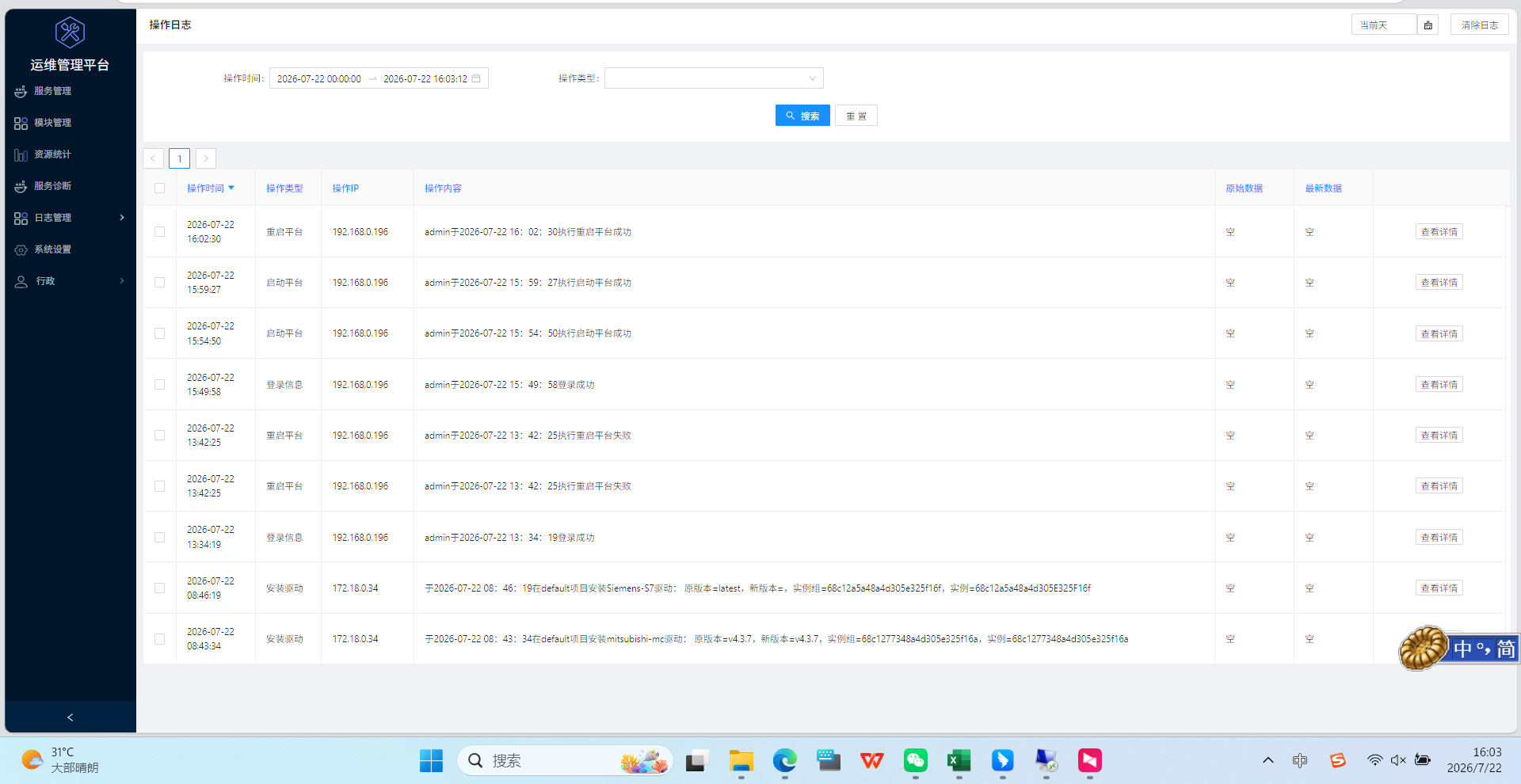
Task: Click the 模块管理 sidebar icon
Action: [x=21, y=123]
